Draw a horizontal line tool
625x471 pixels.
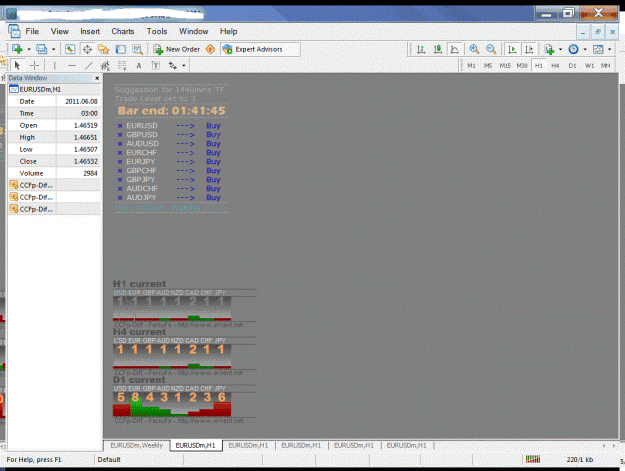click(x=72, y=65)
